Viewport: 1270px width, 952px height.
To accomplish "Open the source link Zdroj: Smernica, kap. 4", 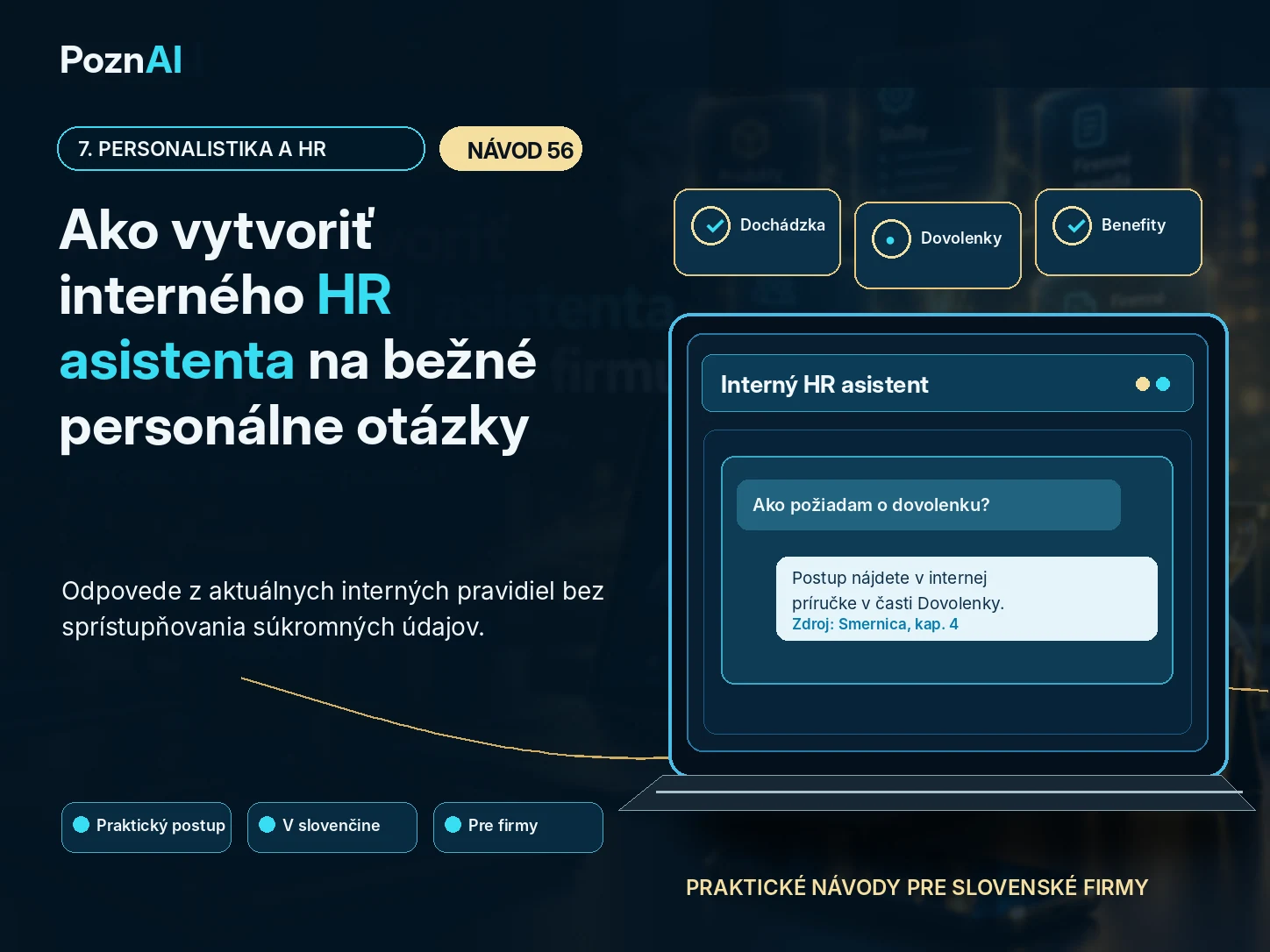I will tap(874, 624).
